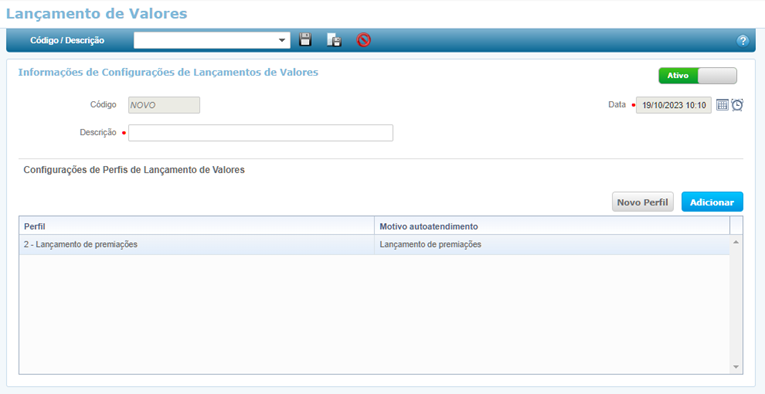Toggle the Ativo switch
This screenshot has width=765, height=394.
coord(698,76)
